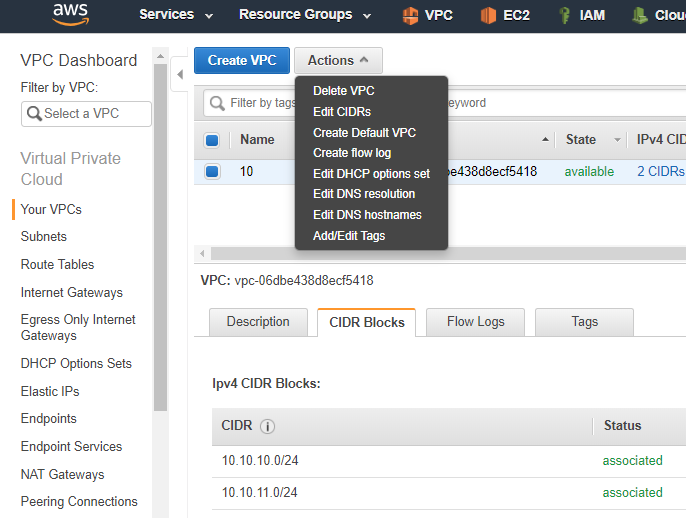Viewport: 686px width, 518px height.
Task: Open the EC2 shortcut icon in top bar
Action: coord(488,15)
